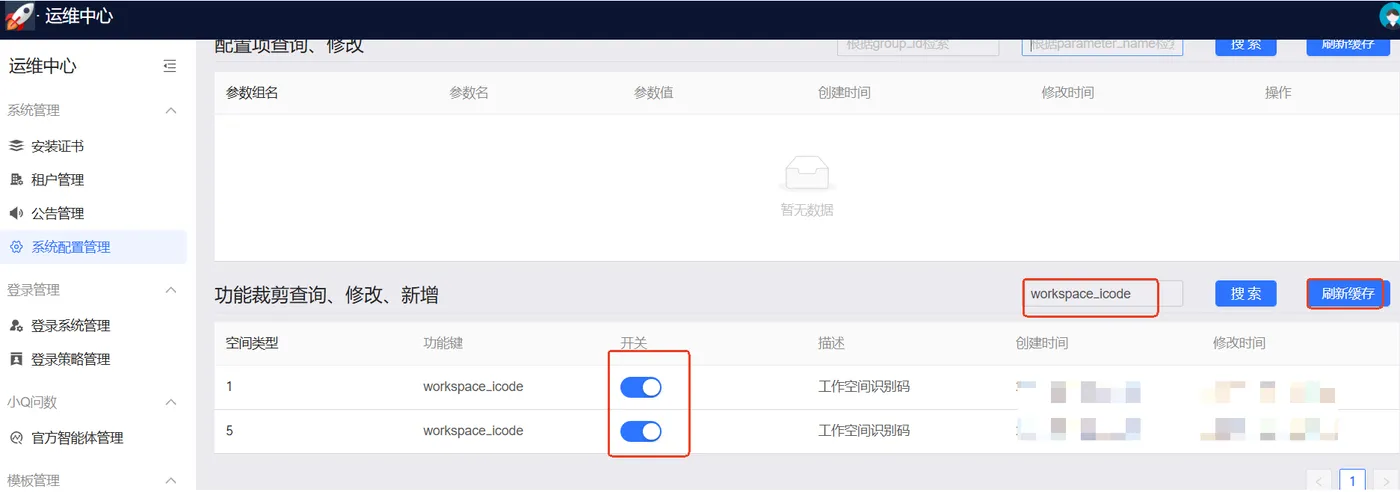The height and width of the screenshot is (492, 1400).
Task: Collapse the 小Q问数 menu group
Action: pos(171,402)
